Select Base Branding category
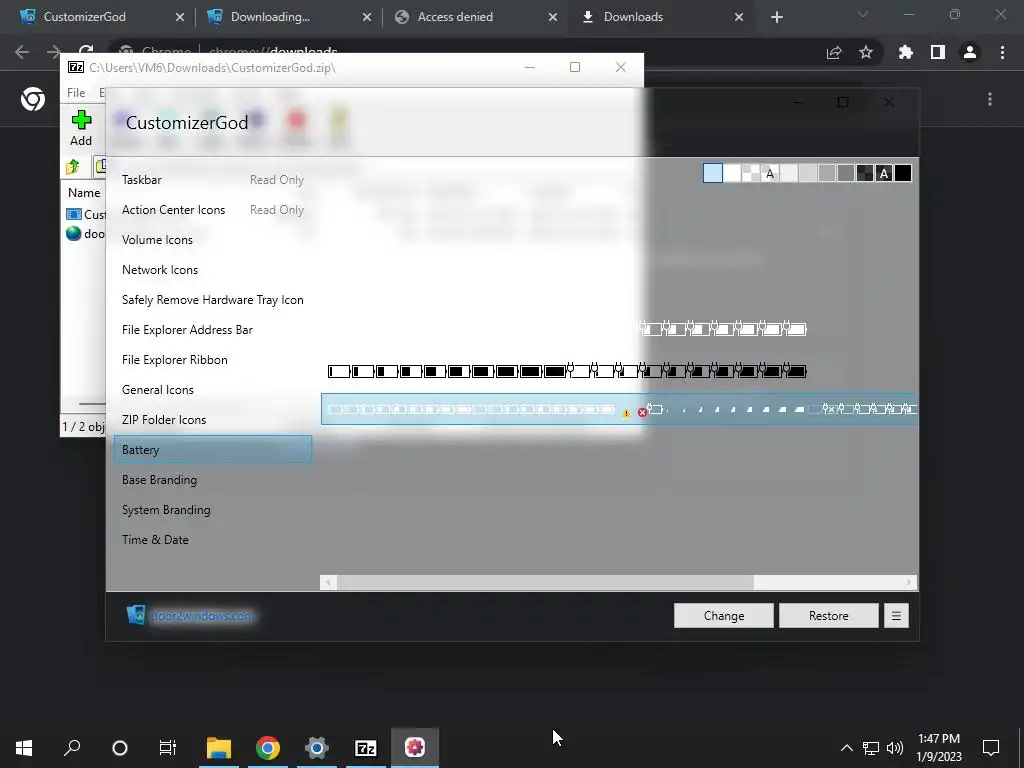 [x=213, y=480]
